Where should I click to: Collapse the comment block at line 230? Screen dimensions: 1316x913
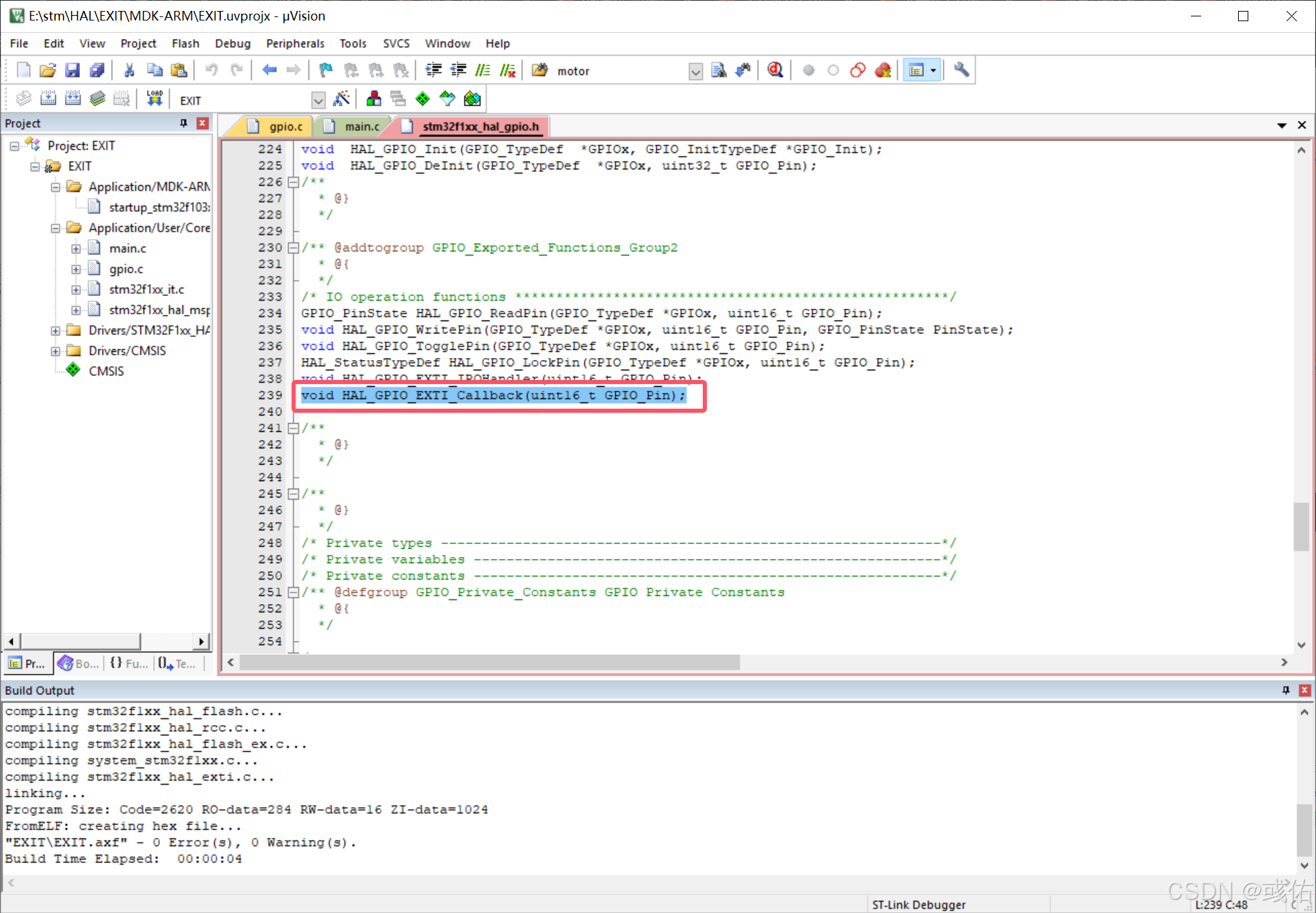(x=293, y=248)
